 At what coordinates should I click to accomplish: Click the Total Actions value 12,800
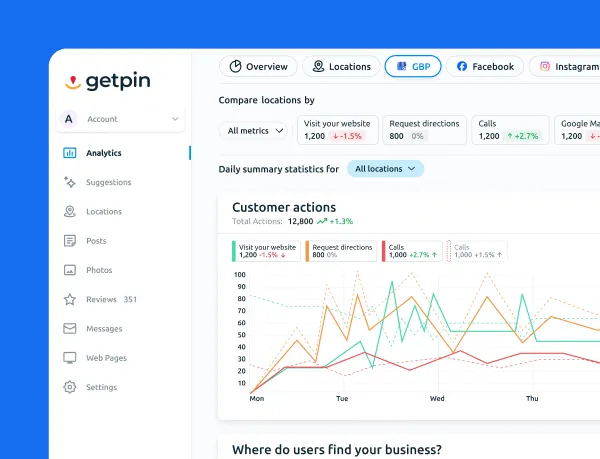(300, 221)
